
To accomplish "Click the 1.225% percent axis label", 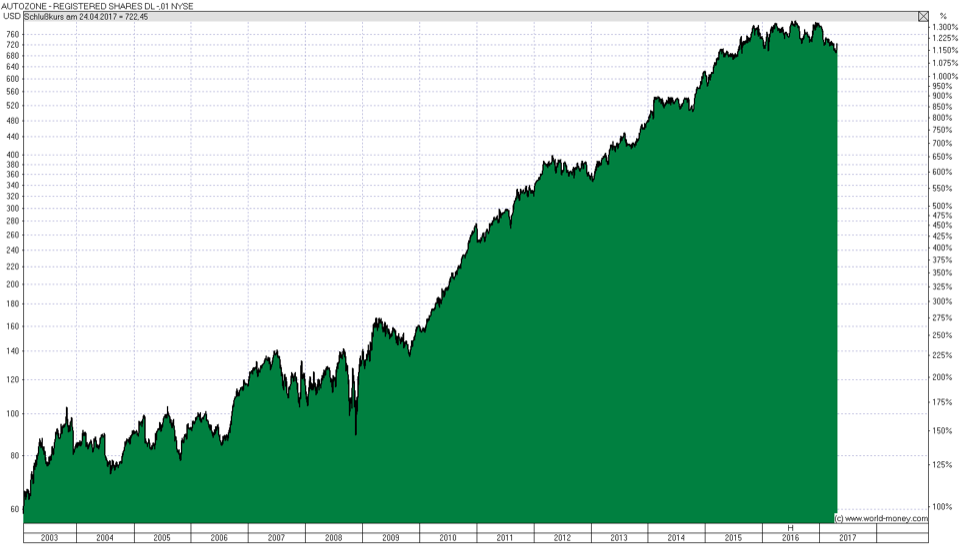I will pos(944,38).
